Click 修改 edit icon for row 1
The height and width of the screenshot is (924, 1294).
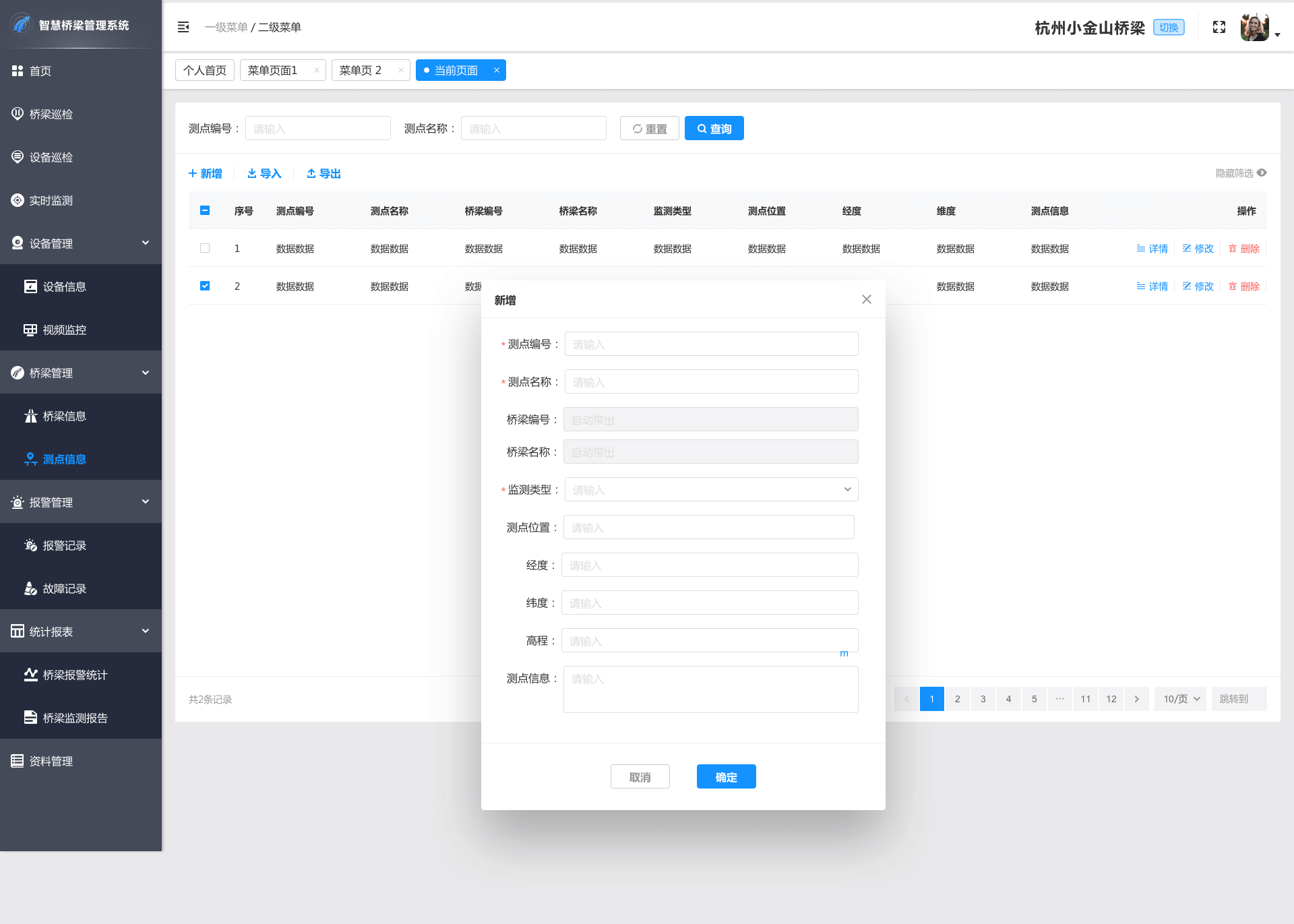pos(1198,249)
